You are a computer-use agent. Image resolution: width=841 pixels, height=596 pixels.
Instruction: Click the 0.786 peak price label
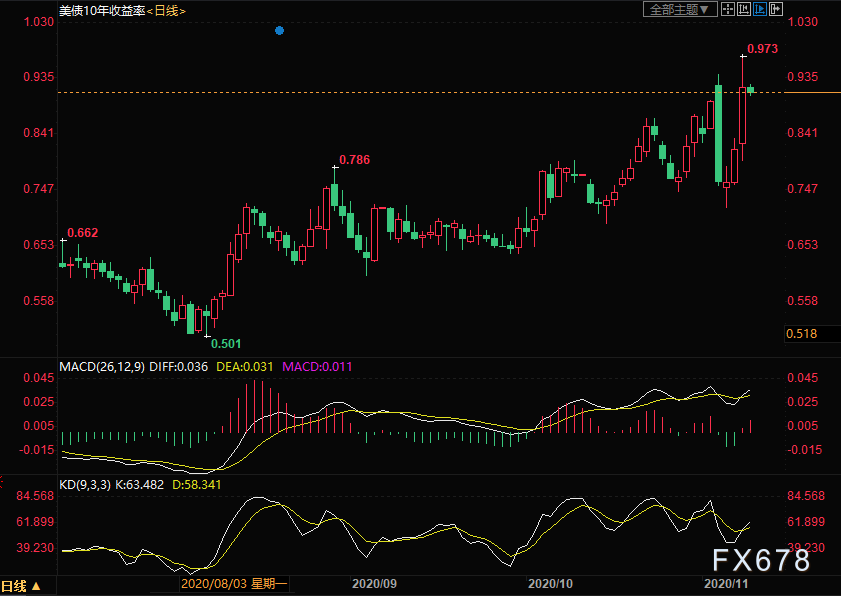354,159
